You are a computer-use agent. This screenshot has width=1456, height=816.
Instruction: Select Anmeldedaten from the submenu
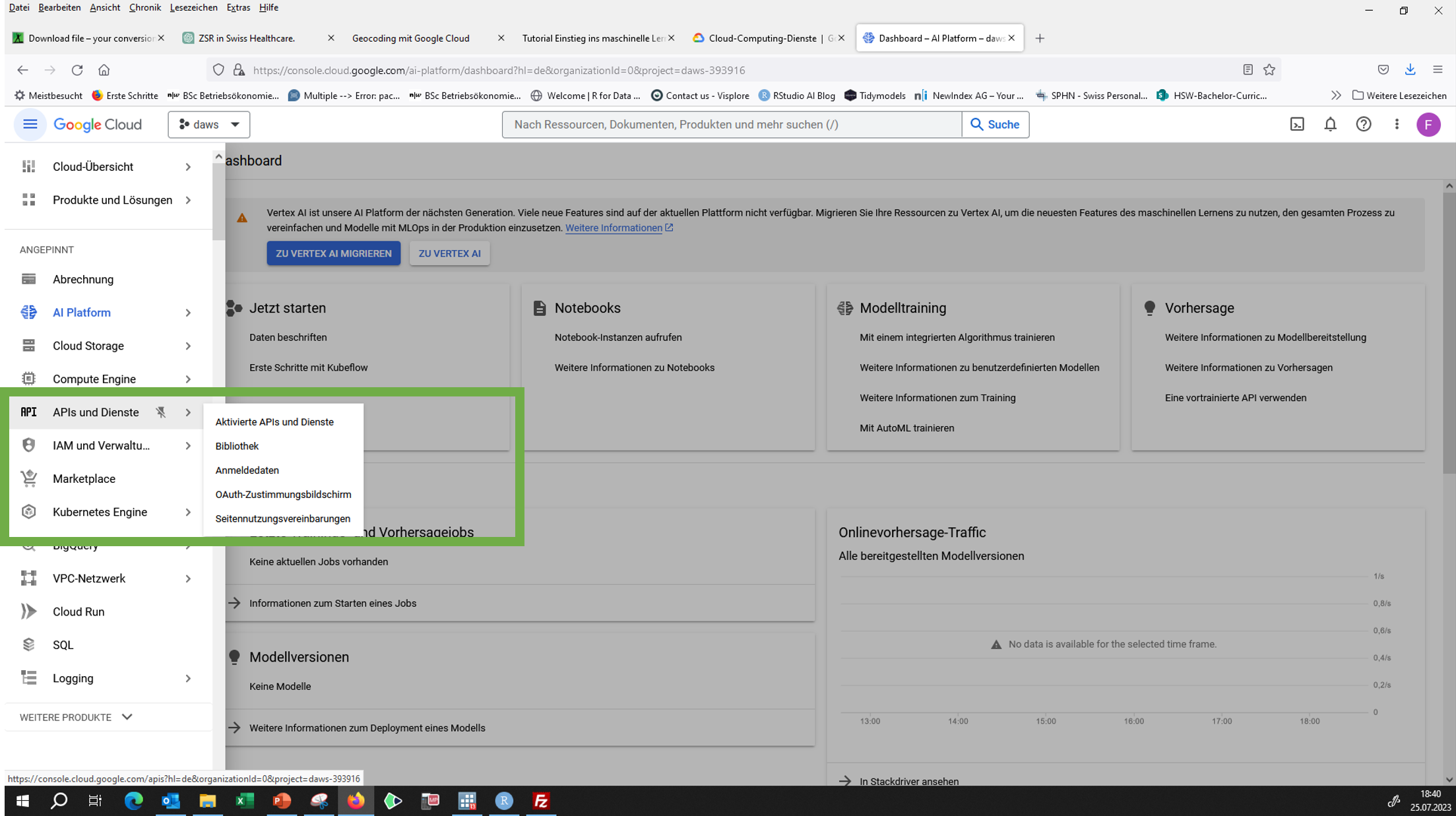coord(247,470)
